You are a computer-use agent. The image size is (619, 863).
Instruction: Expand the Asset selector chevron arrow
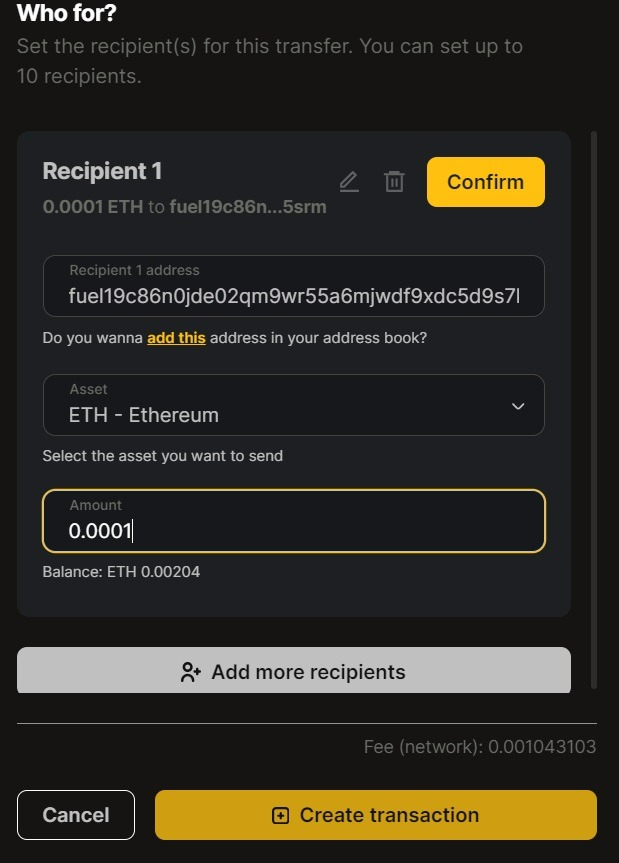(518, 406)
